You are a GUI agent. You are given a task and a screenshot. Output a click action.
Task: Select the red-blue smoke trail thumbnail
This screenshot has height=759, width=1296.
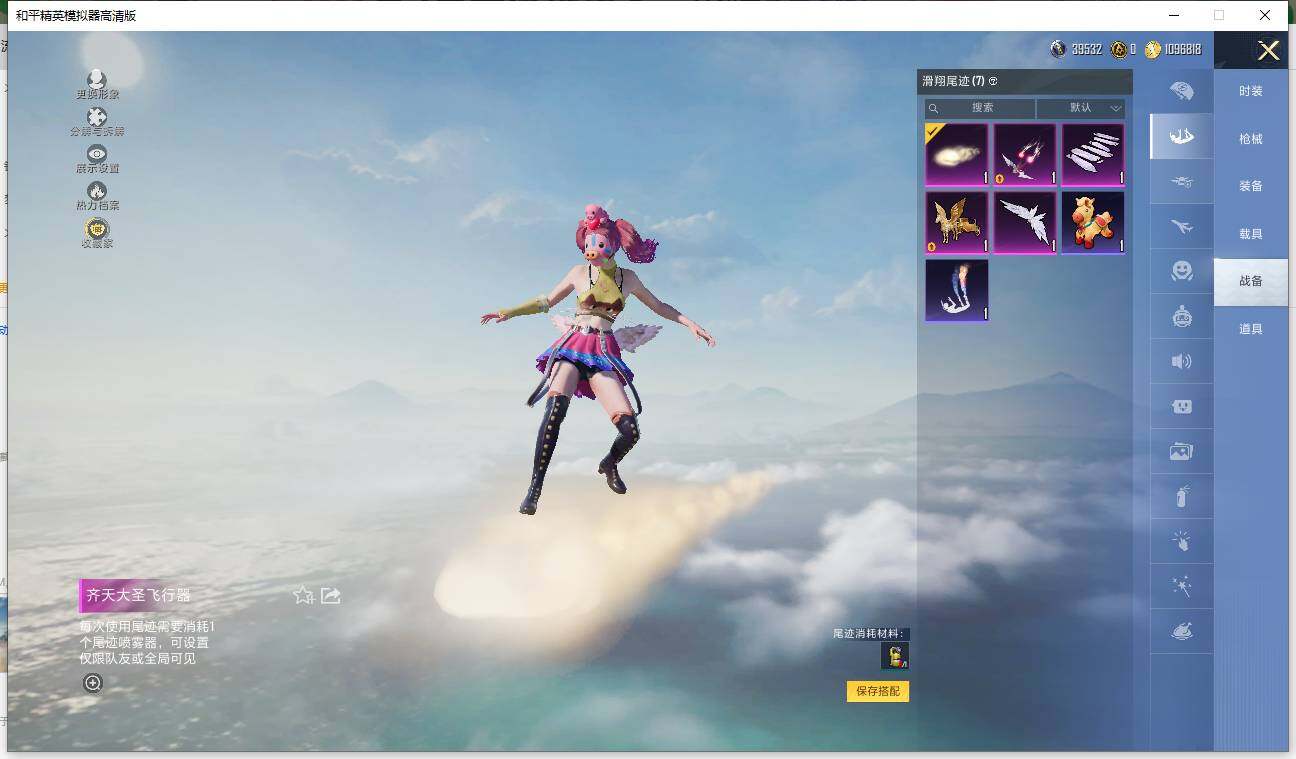click(957, 290)
